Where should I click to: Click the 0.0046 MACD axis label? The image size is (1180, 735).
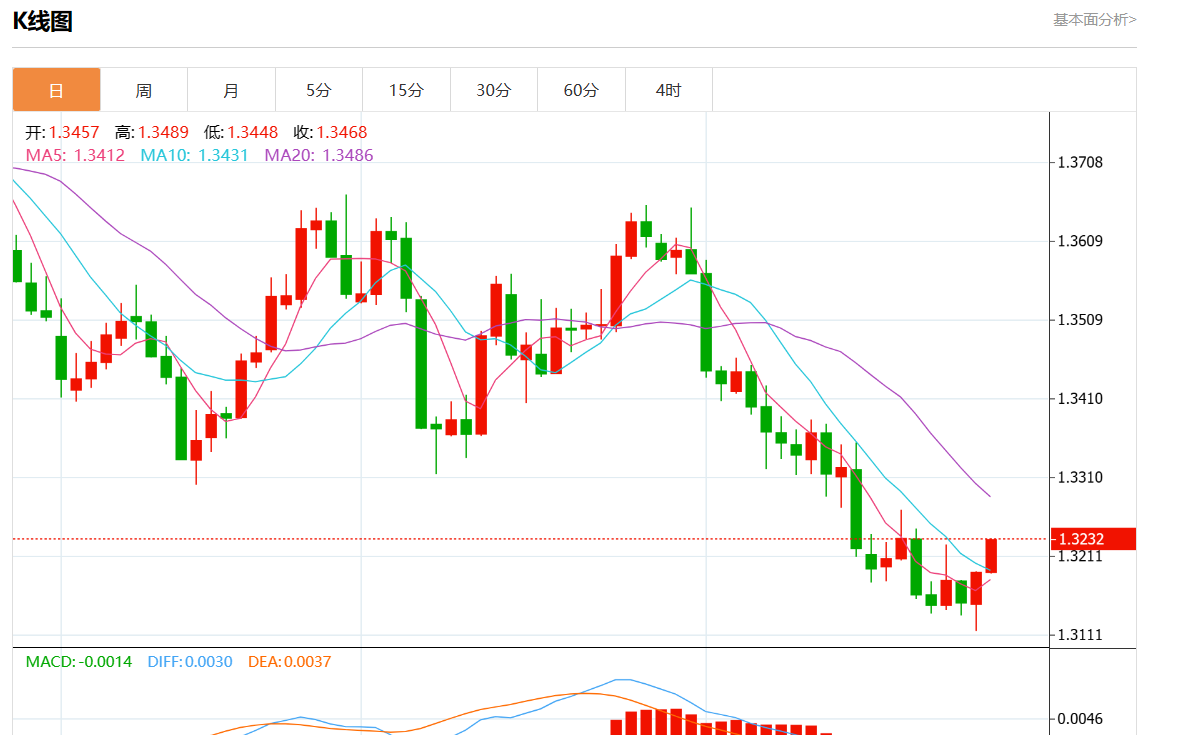1080,719
